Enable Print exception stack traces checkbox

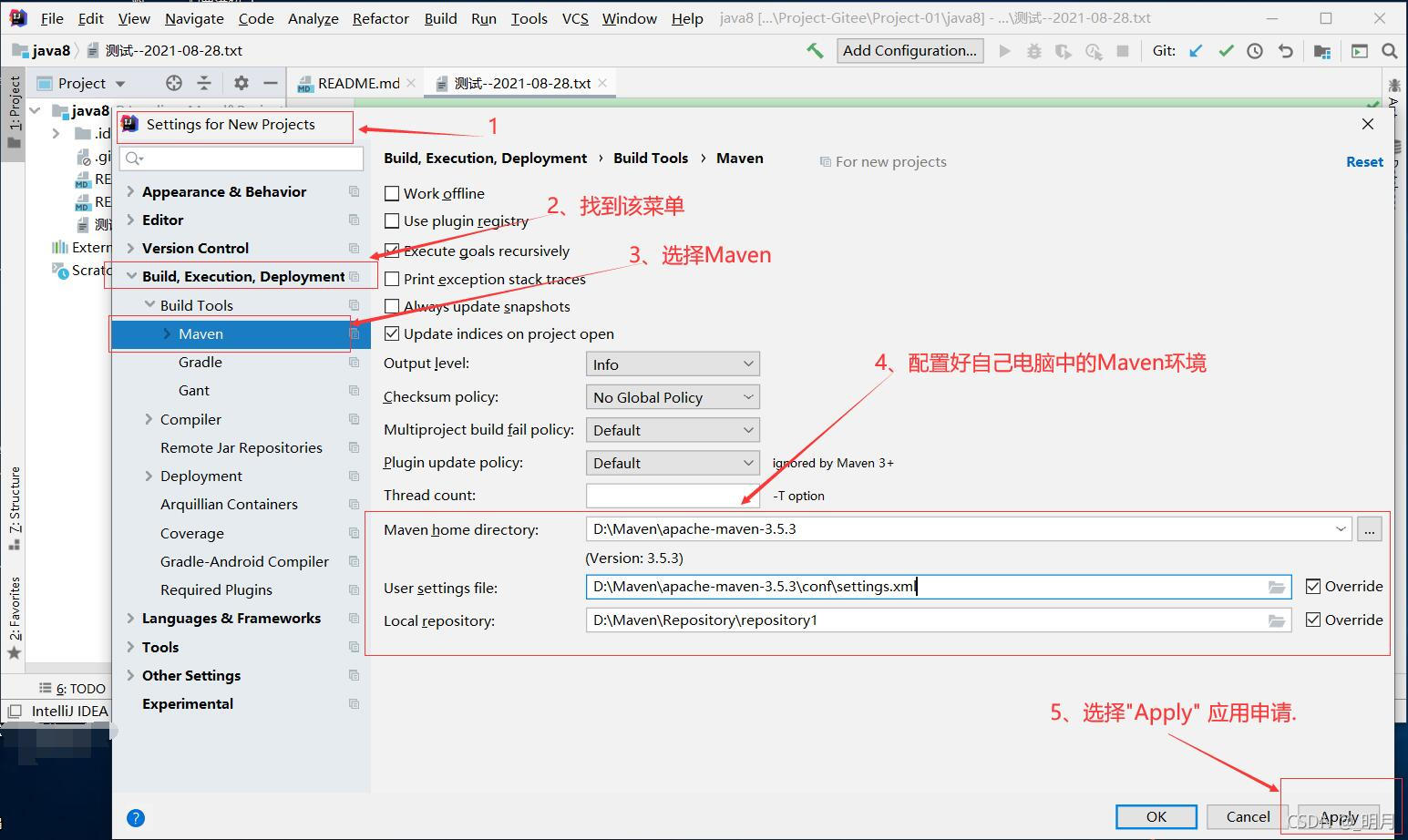(392, 279)
